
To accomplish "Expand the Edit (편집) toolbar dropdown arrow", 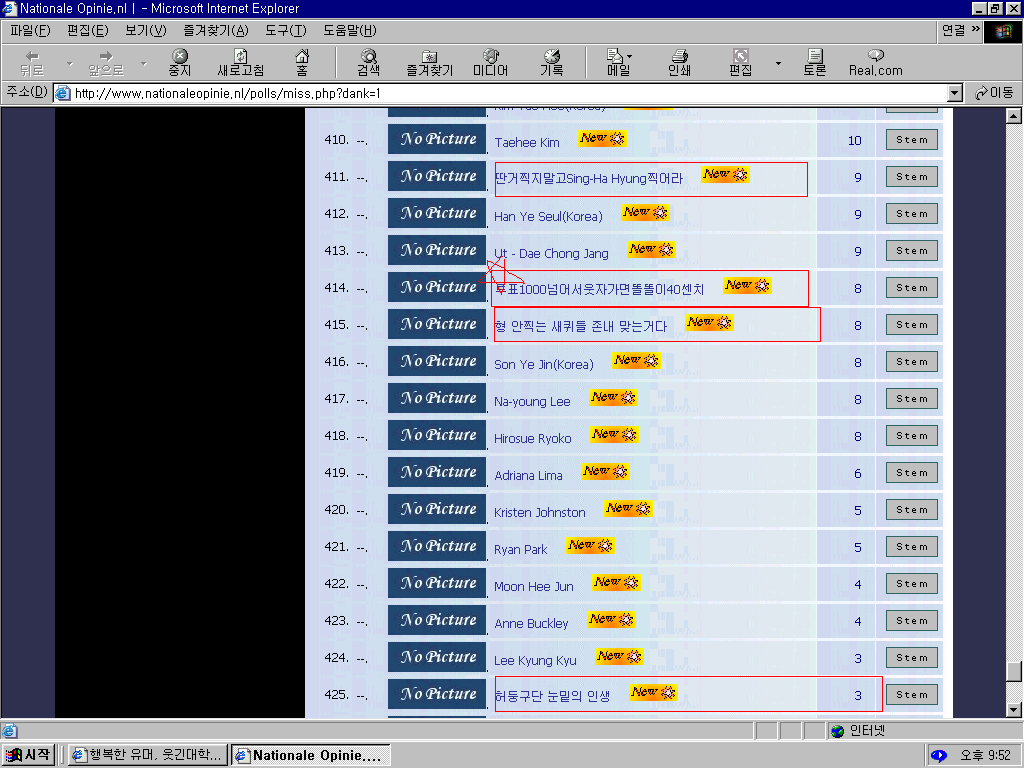I will click(778, 63).
